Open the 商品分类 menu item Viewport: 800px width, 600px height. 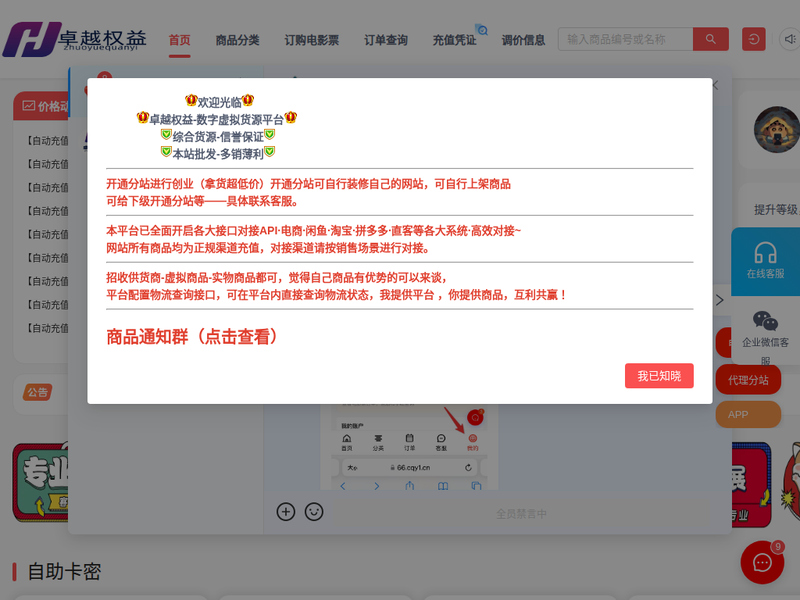click(237, 40)
